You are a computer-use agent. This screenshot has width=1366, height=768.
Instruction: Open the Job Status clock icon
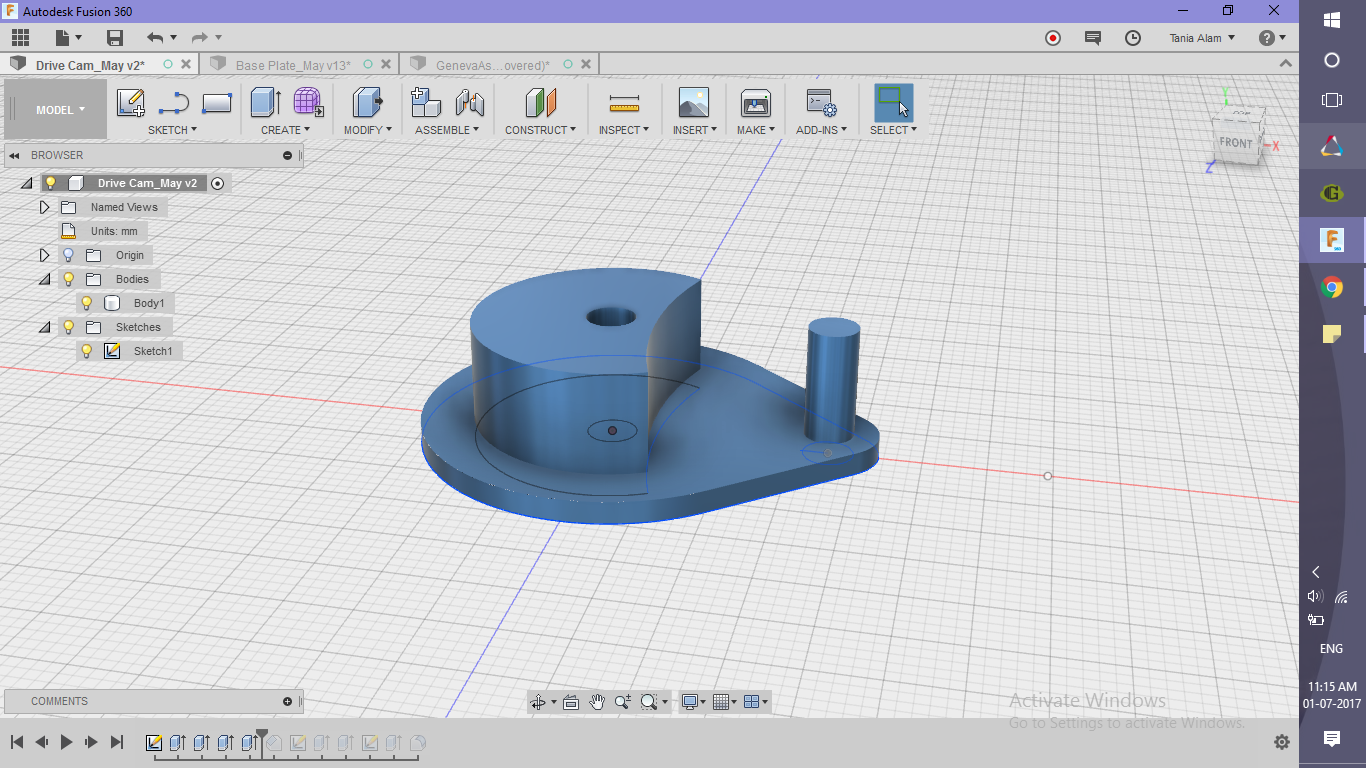(x=1133, y=38)
